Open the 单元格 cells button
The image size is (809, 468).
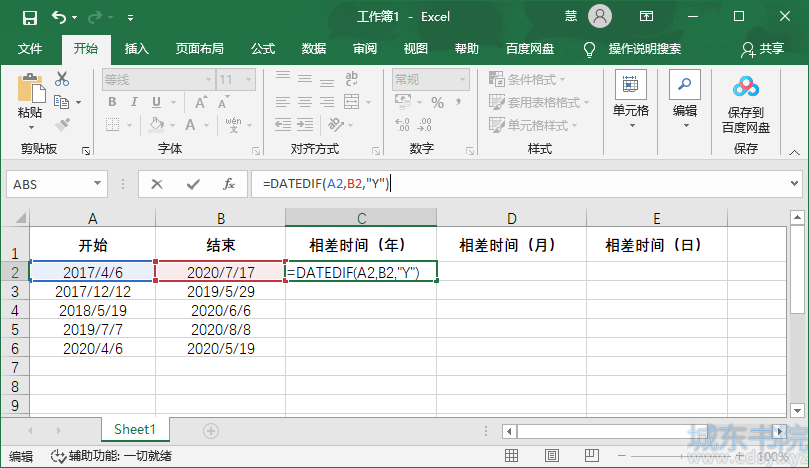click(631, 101)
